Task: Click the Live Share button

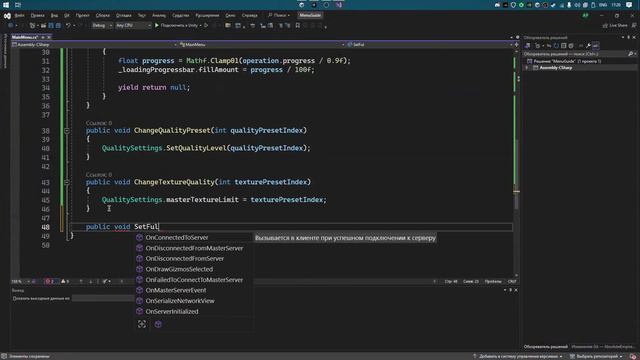Action: tap(615, 25)
